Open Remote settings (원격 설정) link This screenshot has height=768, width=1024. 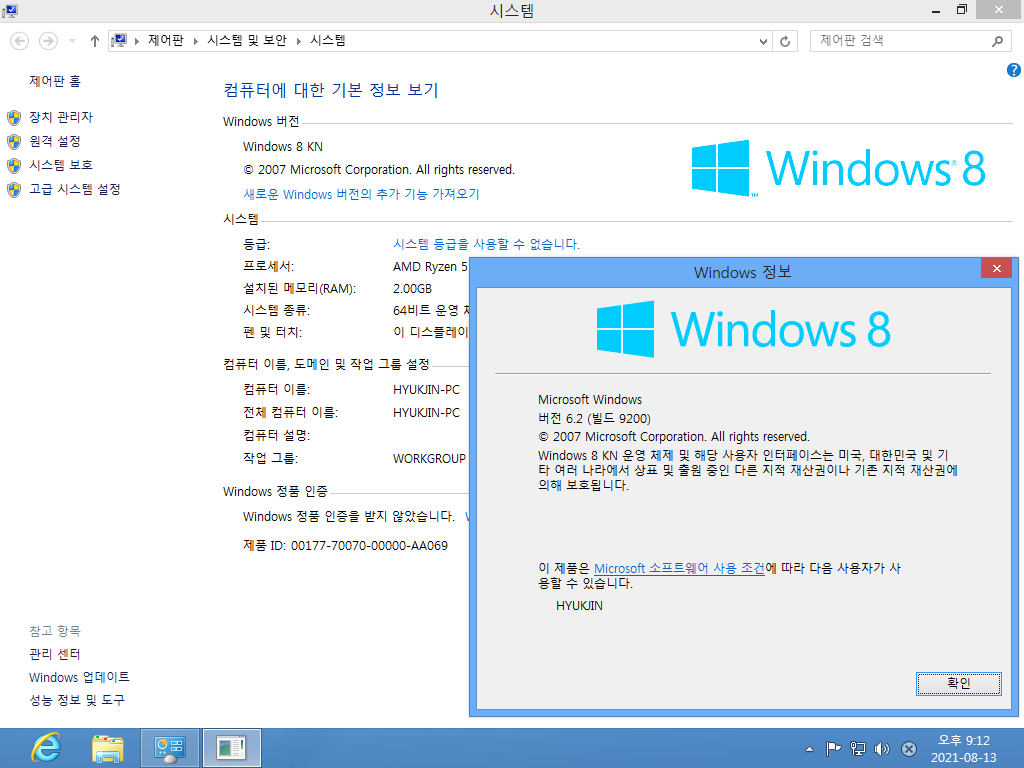point(55,141)
